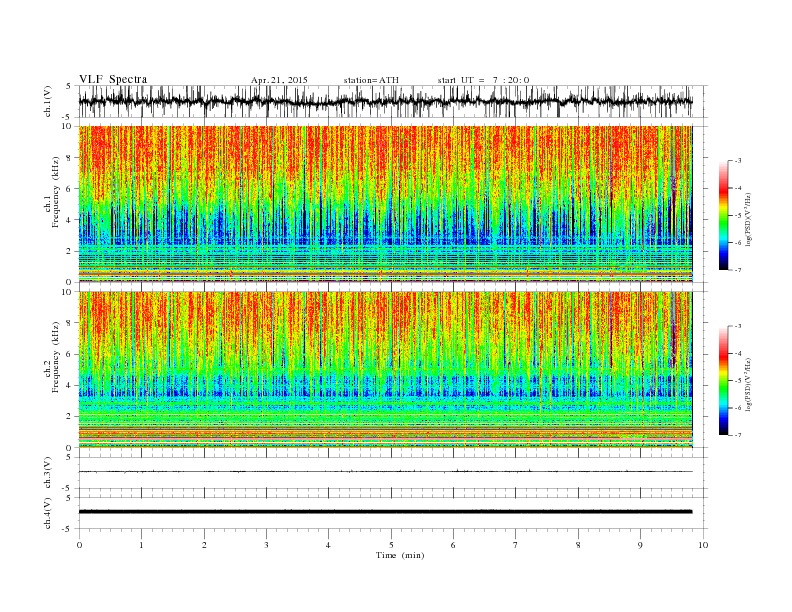Click the ch.1 colorbar 'log(PSD)(V²/Hz)' label
Viewport: 792px width, 612px height.
click(750, 219)
